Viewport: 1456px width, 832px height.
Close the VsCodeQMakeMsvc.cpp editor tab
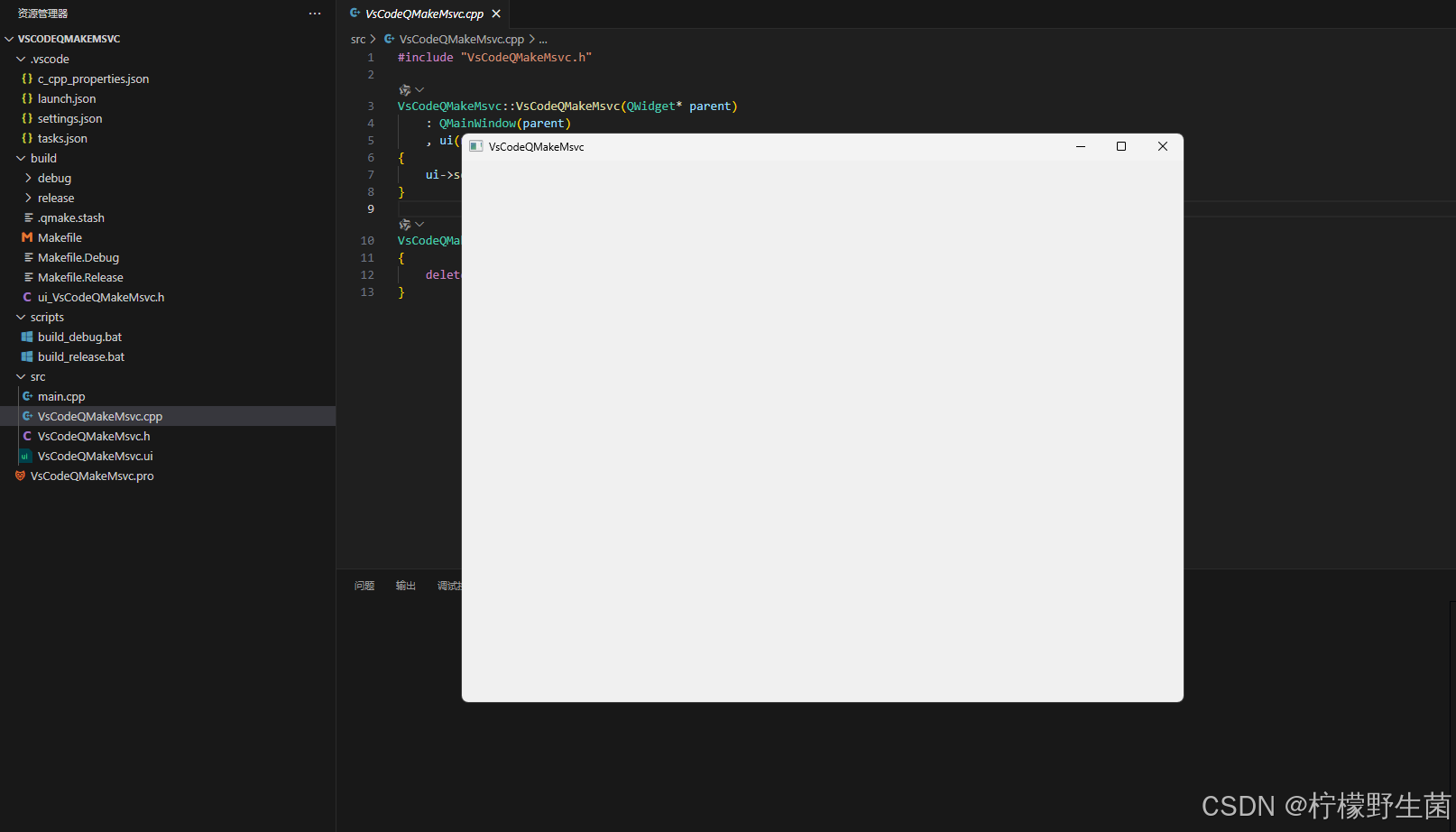[x=496, y=14]
